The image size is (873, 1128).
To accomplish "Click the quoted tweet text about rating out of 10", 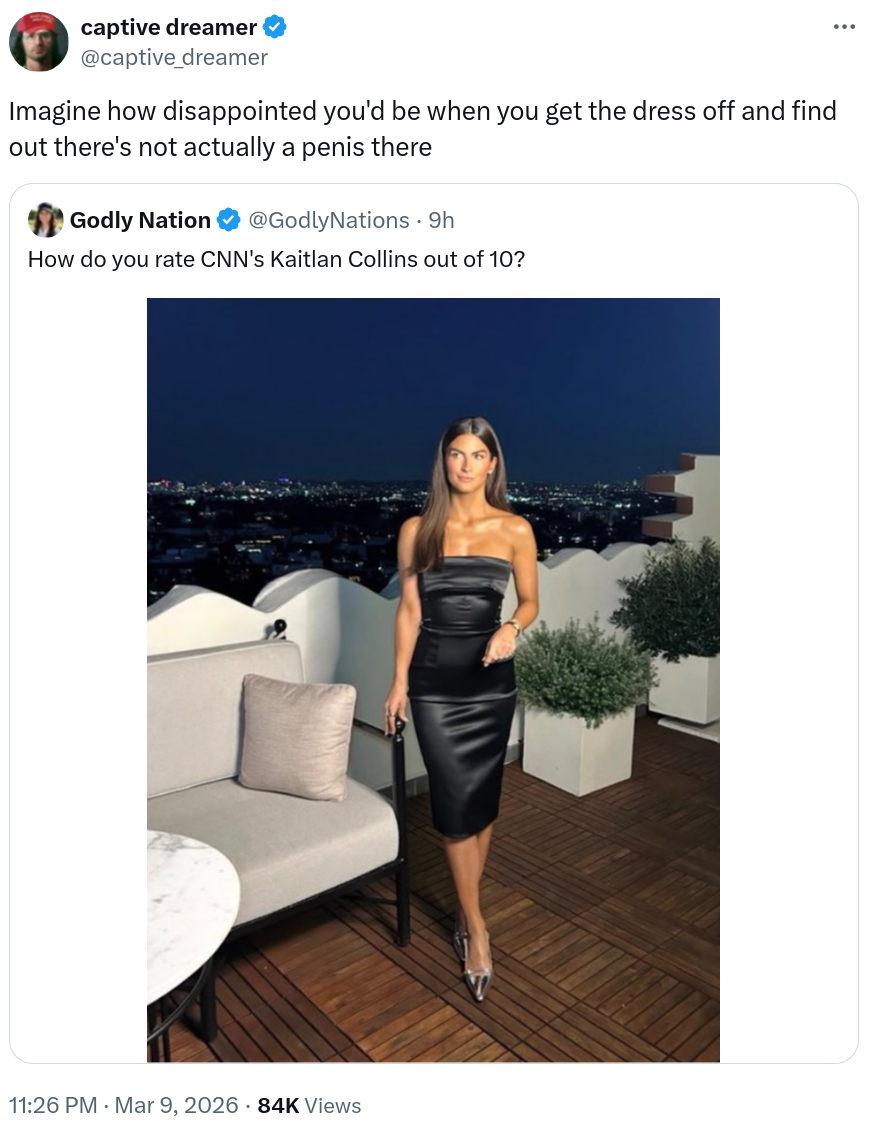I will point(276,259).
